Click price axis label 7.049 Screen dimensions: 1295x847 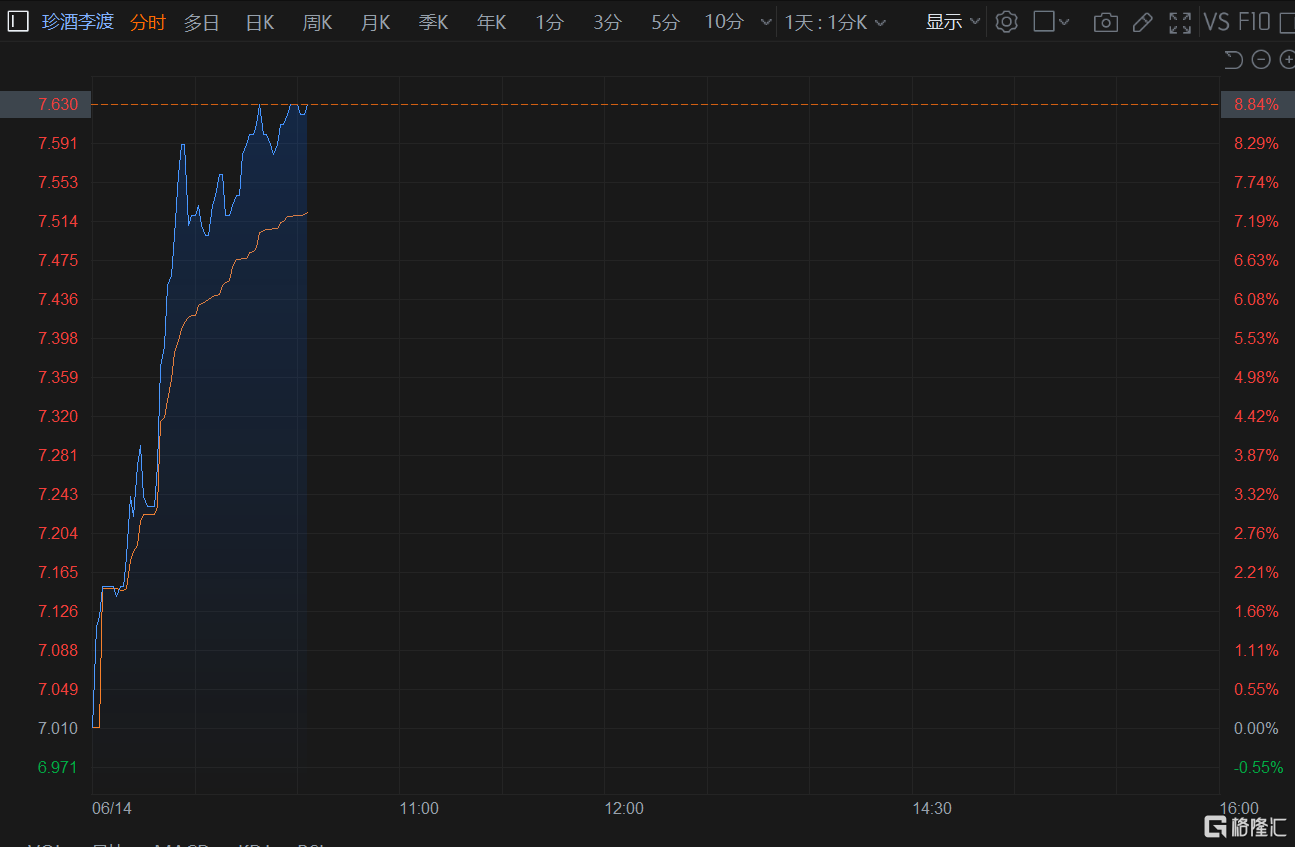tap(58, 689)
